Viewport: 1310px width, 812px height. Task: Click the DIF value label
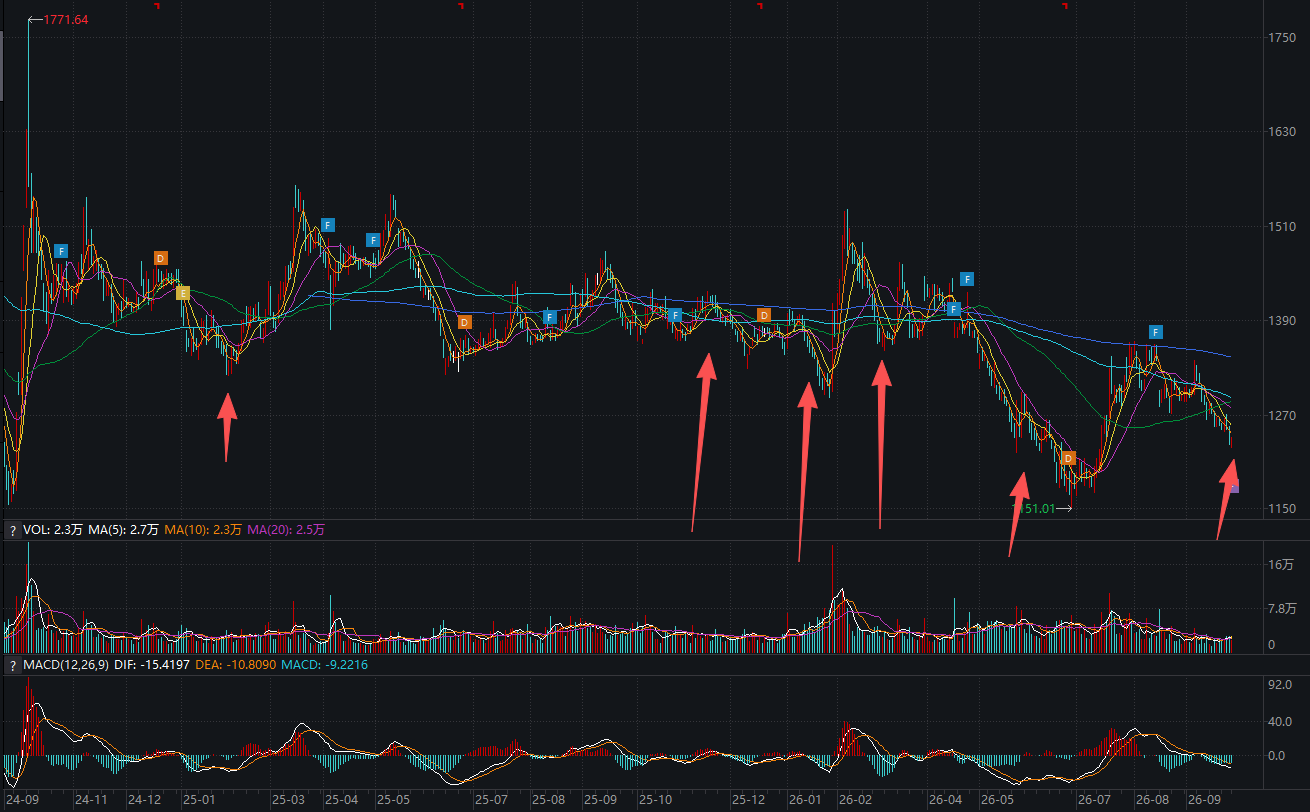pyautogui.click(x=151, y=665)
